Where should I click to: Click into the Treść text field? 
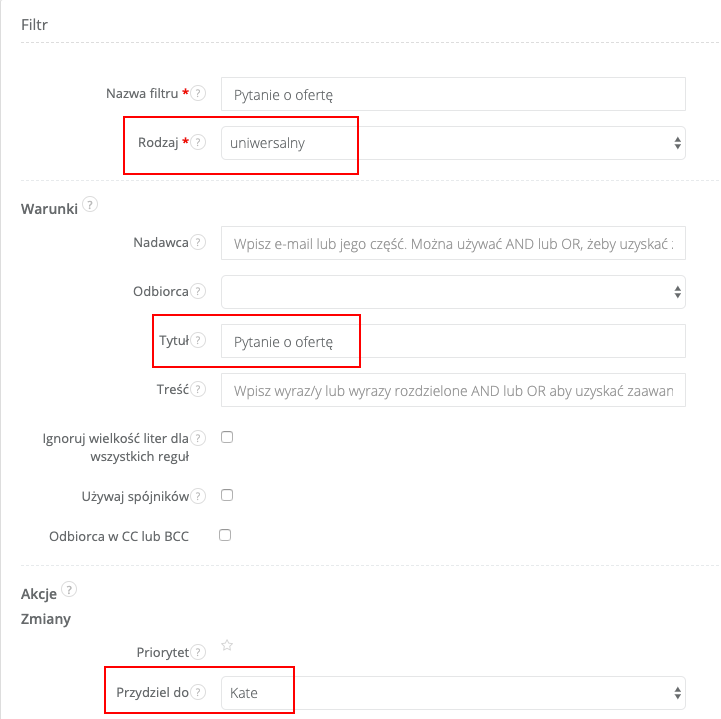[x=453, y=390]
